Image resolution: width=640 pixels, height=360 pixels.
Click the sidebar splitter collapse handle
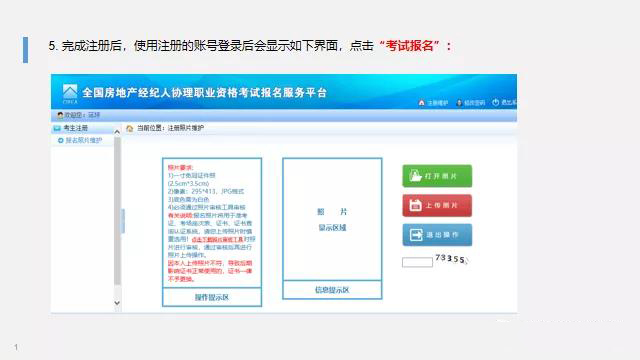[x=123, y=221]
